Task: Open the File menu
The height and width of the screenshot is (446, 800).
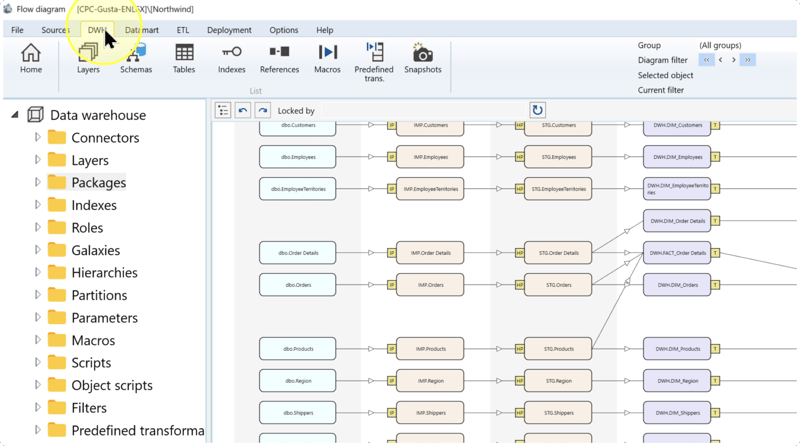Action: click(x=17, y=30)
